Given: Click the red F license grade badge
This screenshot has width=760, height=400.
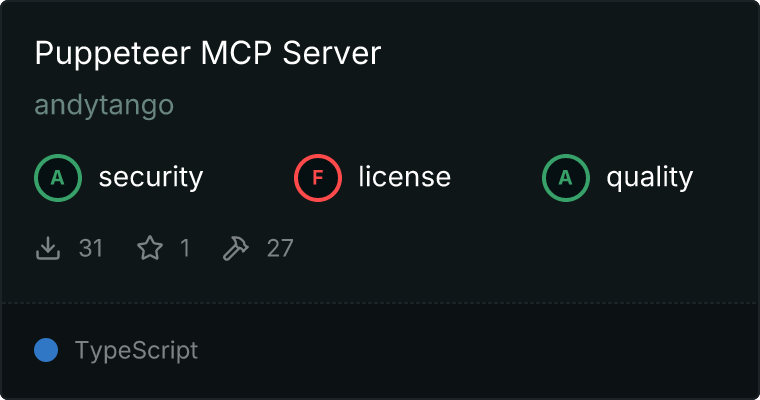Looking at the screenshot, I should coord(317,178).
